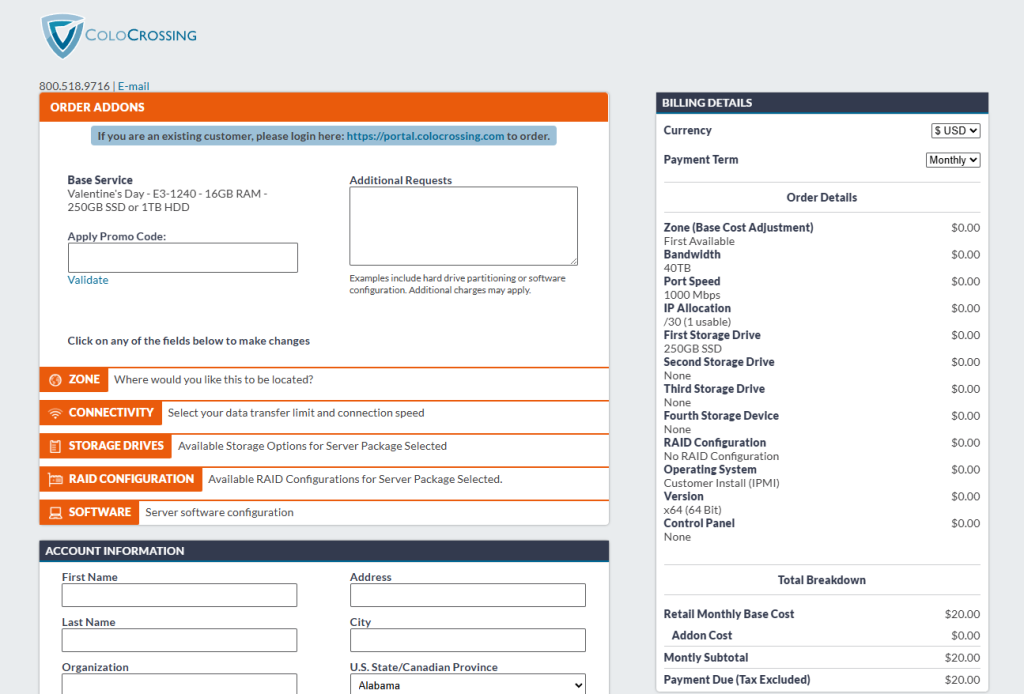Expand the SOFTWARE configuration section
This screenshot has width=1024, height=694.
tap(100, 512)
